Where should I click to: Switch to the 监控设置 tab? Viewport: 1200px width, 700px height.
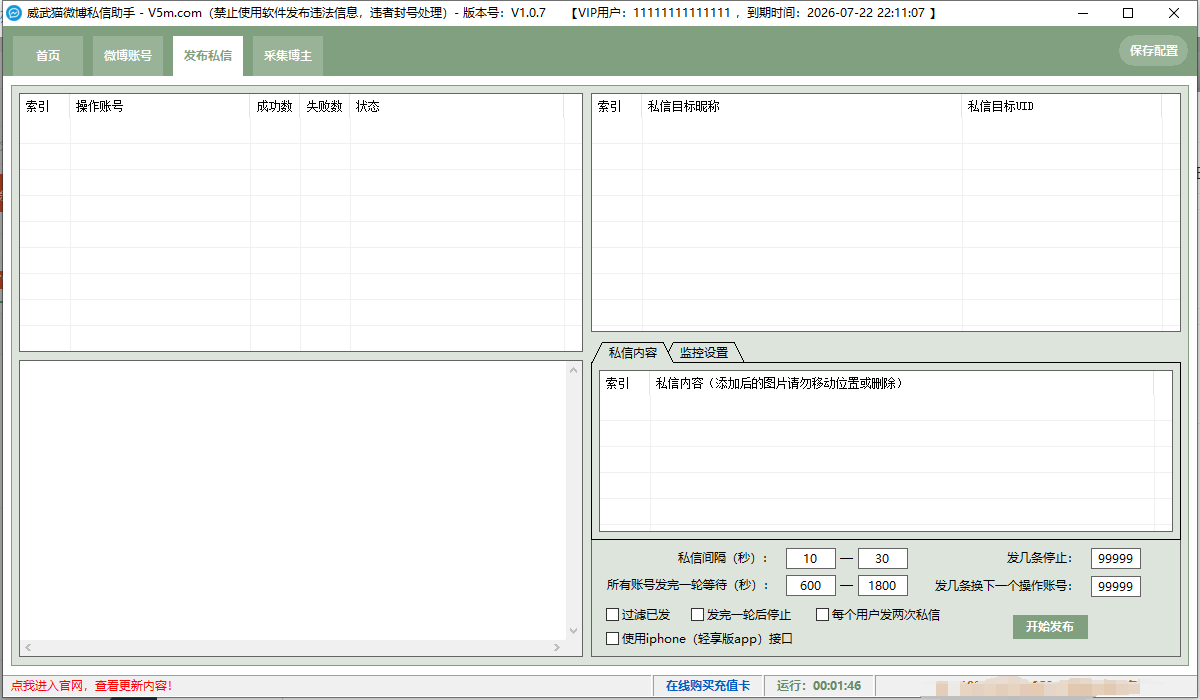(x=704, y=352)
